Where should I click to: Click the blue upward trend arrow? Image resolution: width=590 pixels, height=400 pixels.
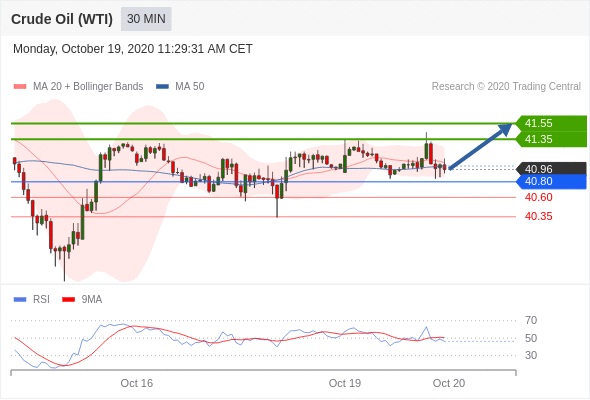tap(481, 146)
